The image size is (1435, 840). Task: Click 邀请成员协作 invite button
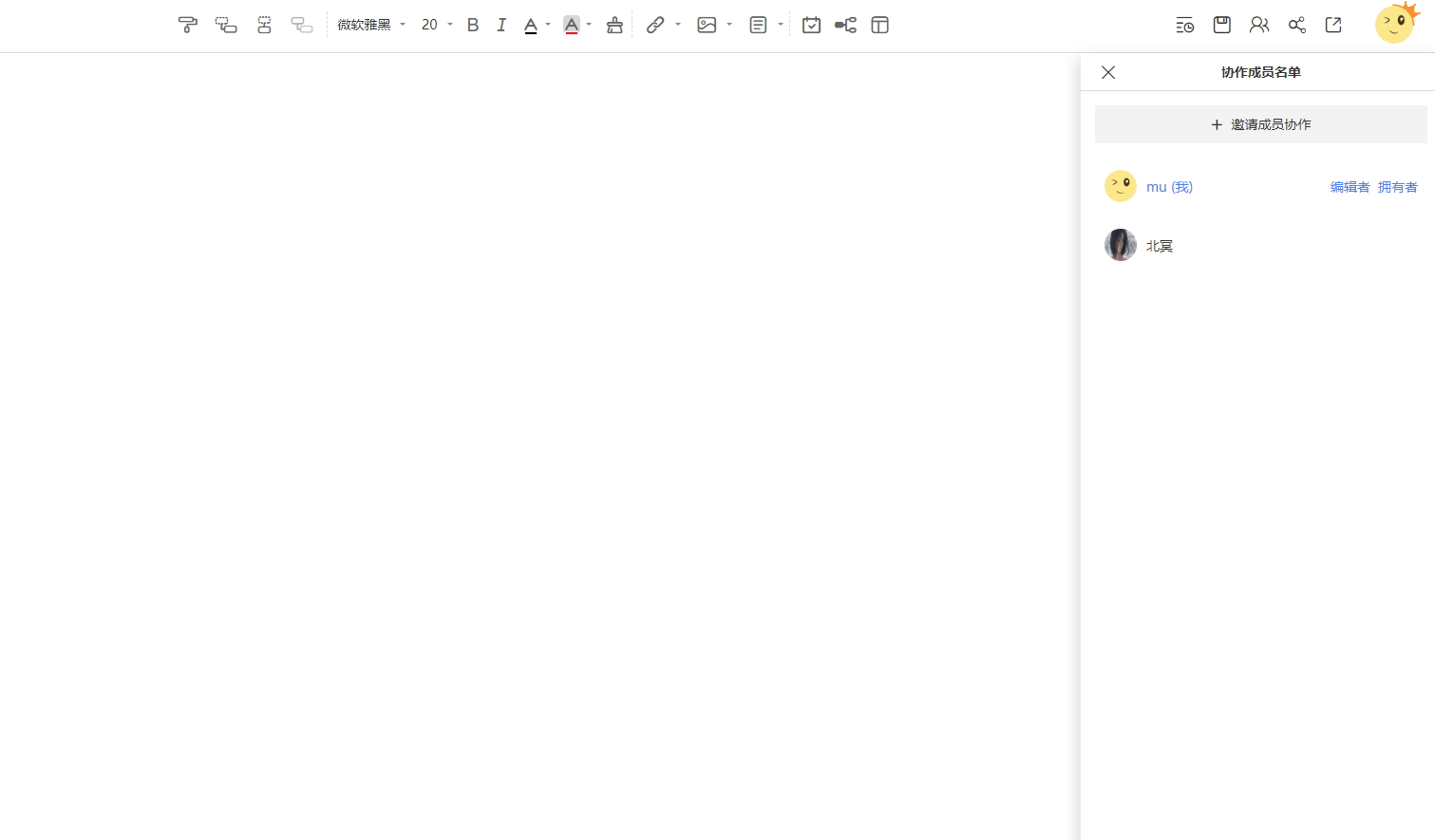point(1260,124)
